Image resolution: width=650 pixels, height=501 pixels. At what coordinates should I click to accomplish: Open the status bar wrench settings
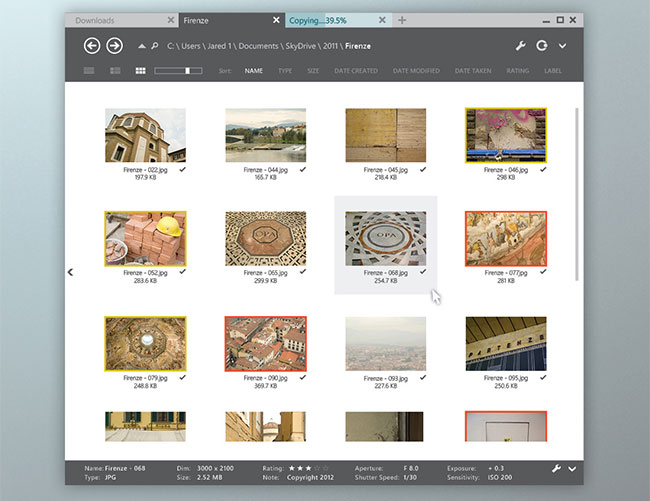[556, 469]
